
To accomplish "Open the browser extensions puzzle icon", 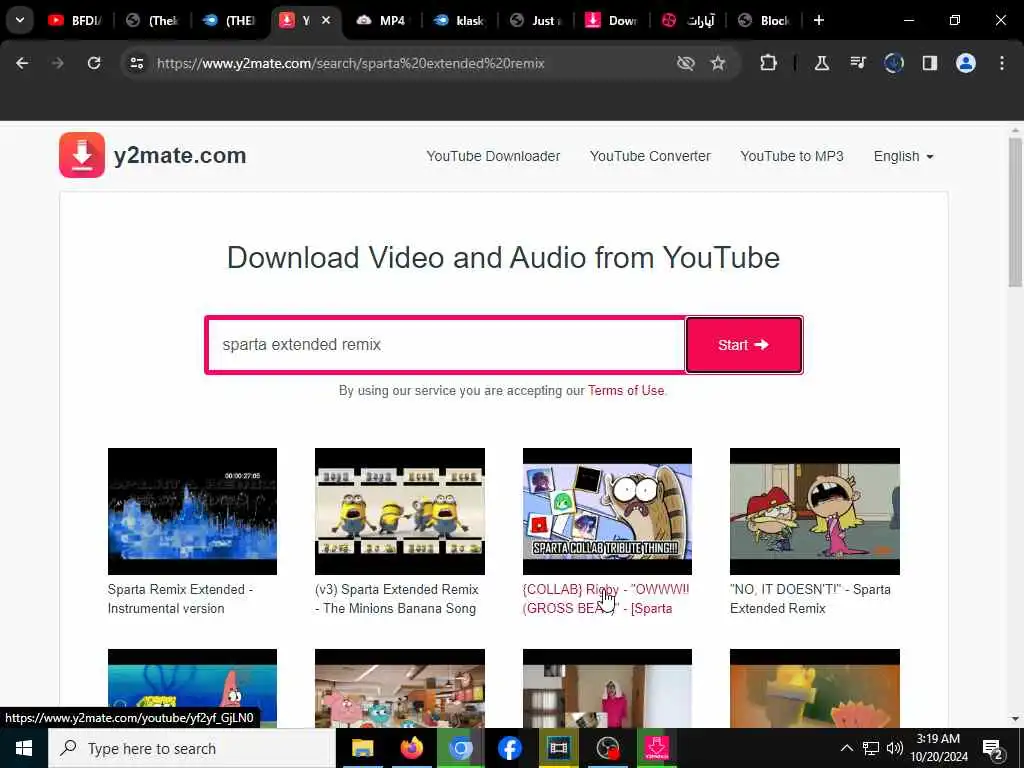I will 769,63.
